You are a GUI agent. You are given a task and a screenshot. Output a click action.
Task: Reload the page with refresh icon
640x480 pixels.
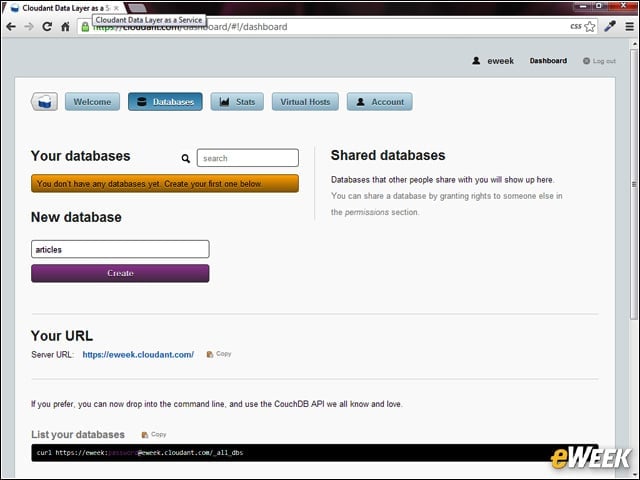click(x=47, y=27)
